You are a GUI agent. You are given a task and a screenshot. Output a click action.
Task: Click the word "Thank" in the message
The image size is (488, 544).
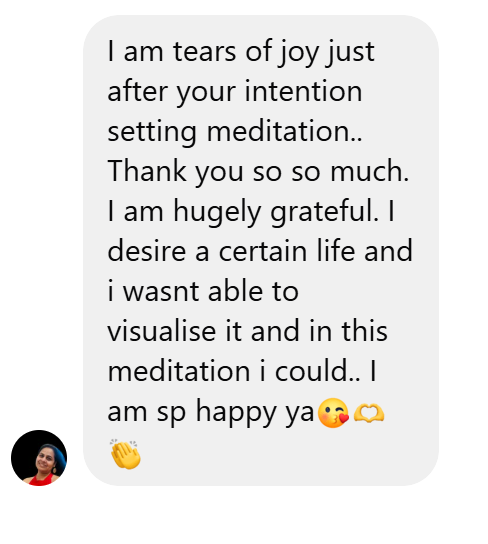tap(147, 171)
